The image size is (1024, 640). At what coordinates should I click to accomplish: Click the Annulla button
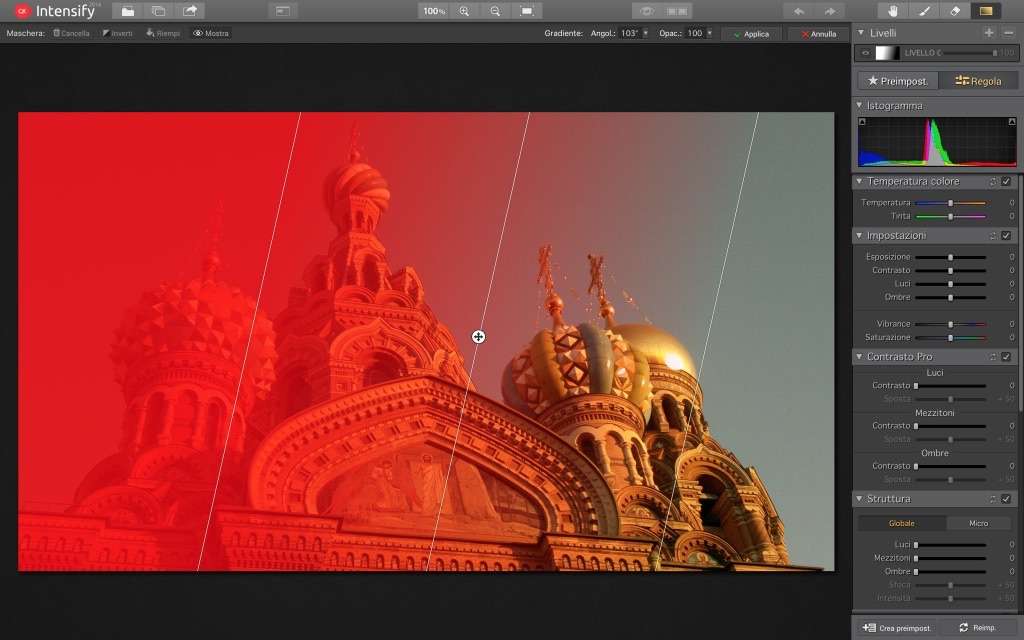817,34
